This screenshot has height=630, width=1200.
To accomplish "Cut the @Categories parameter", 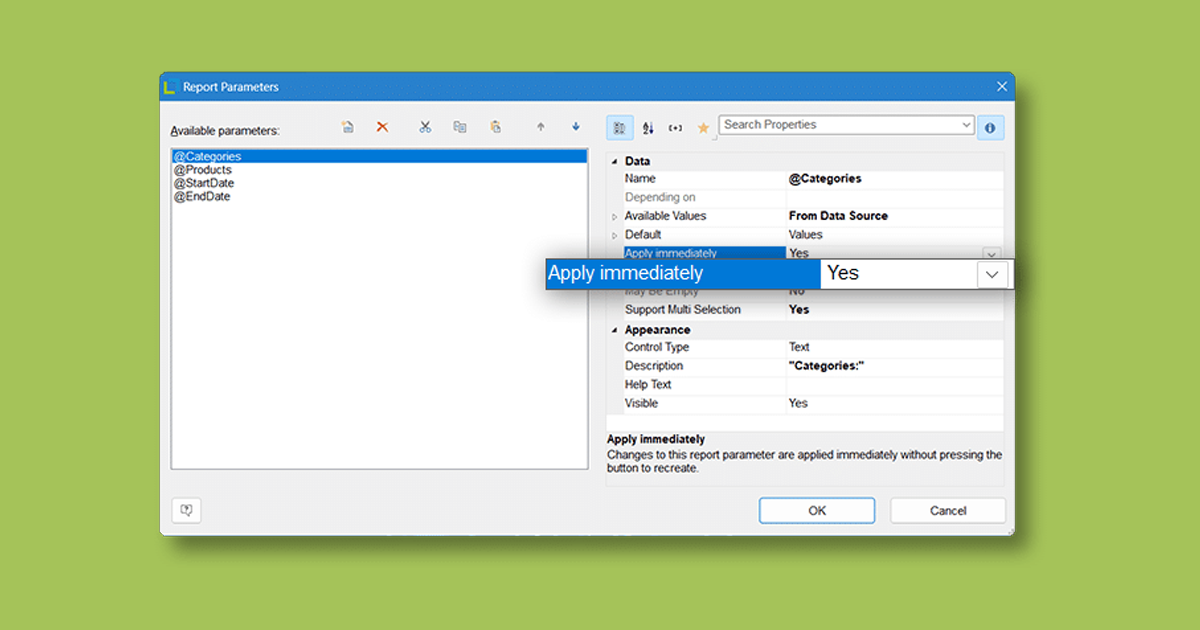I will point(424,127).
